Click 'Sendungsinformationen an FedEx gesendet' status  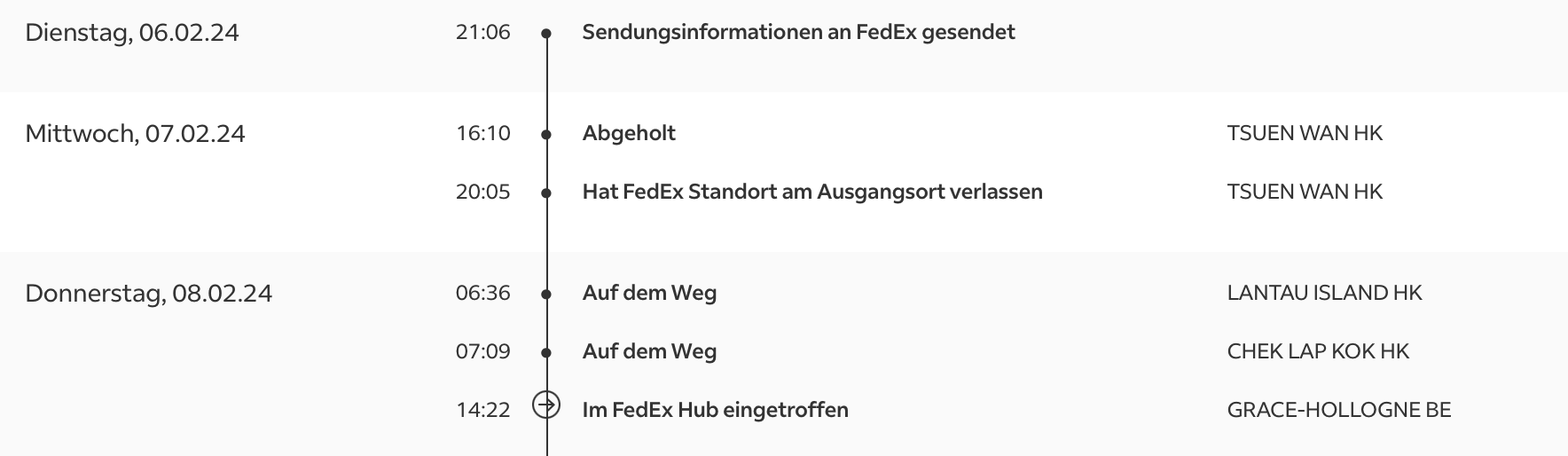(798, 32)
